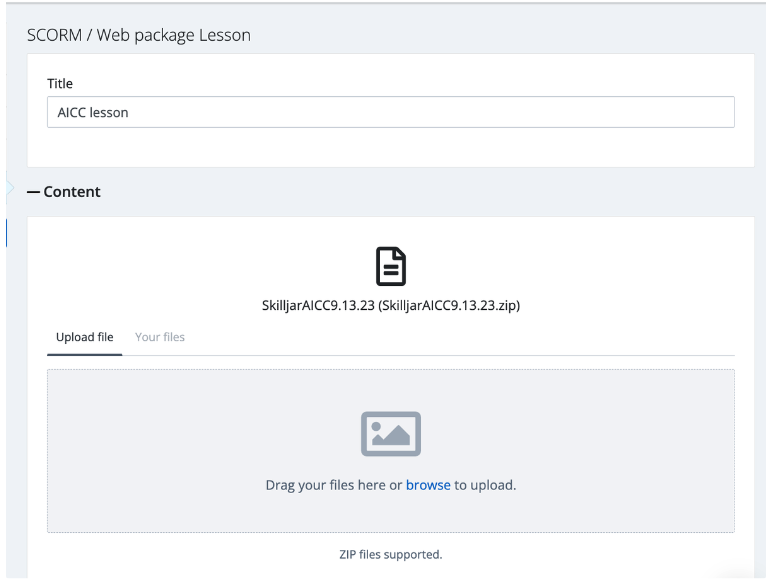The image size is (772, 582).
Task: Click the "Drag your files here" text
Action: click(326, 485)
